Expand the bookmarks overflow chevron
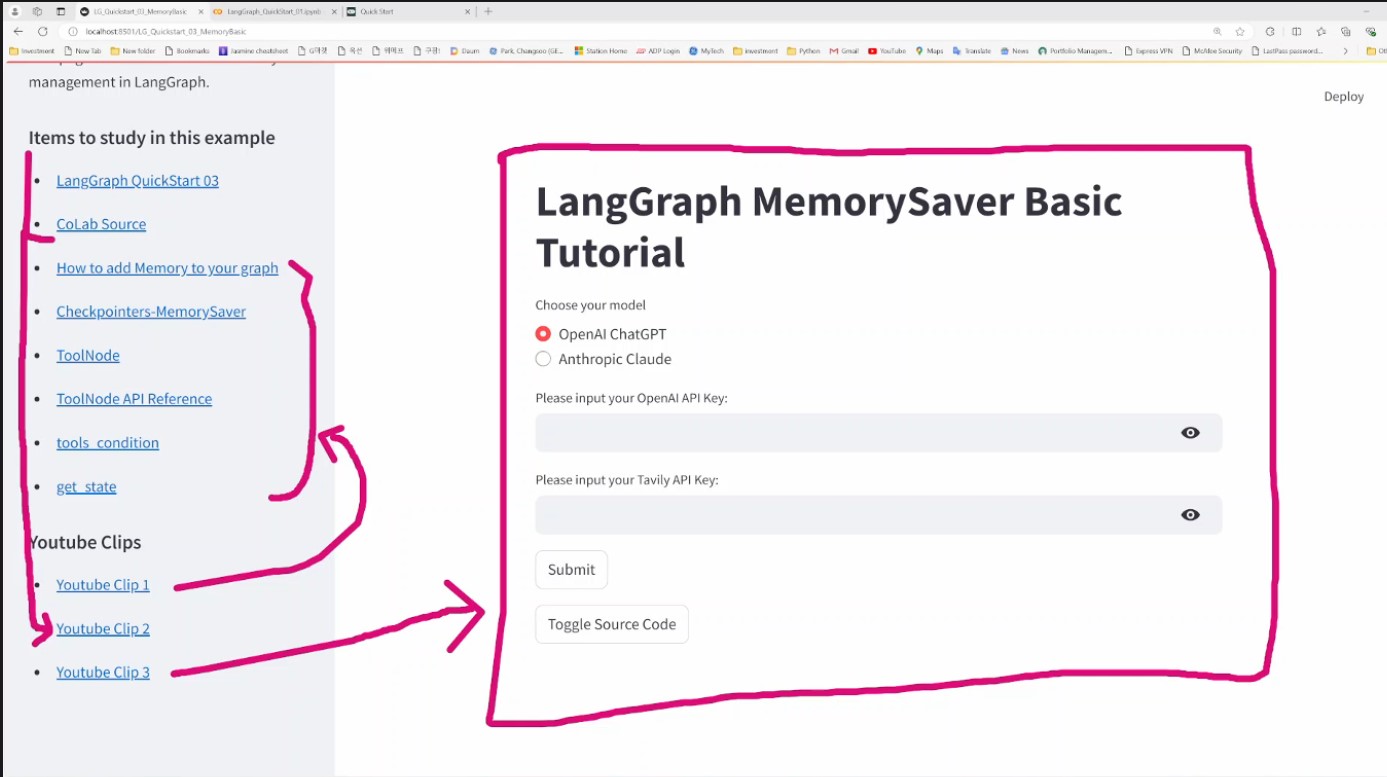Image resolution: width=1387 pixels, height=777 pixels. [x=1345, y=50]
